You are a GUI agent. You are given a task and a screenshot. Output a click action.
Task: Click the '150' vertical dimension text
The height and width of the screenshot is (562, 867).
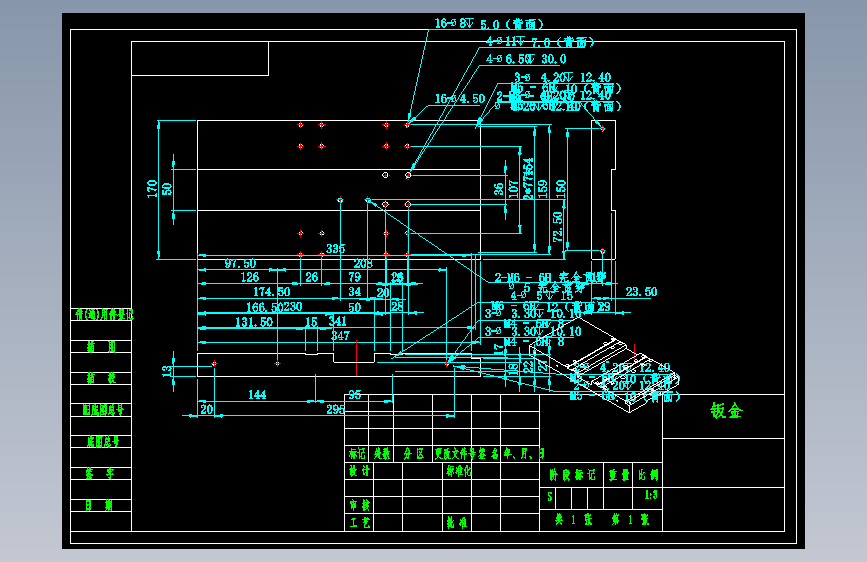pos(561,189)
